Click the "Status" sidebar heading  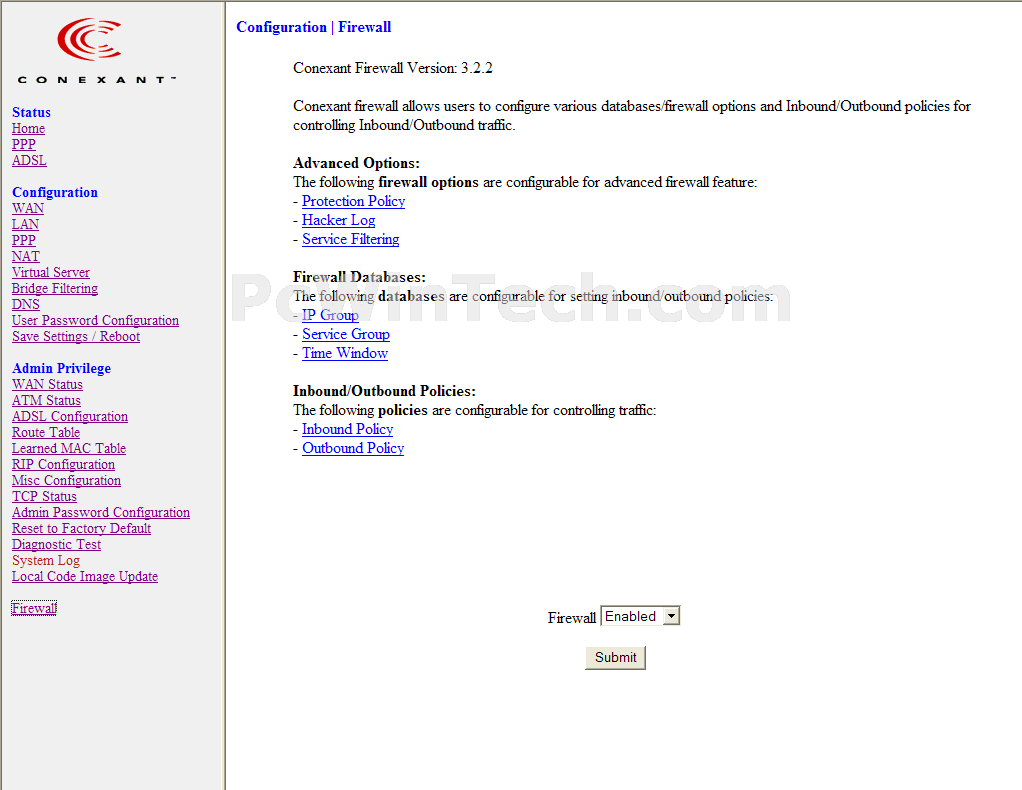31,112
